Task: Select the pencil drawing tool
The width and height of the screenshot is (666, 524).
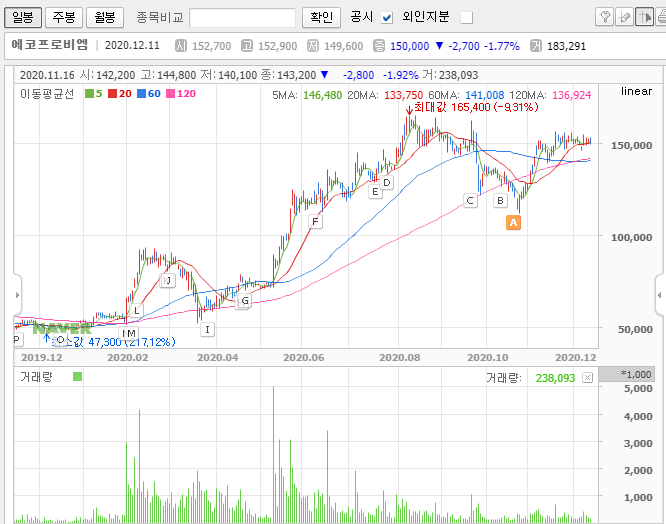Action: [624, 17]
